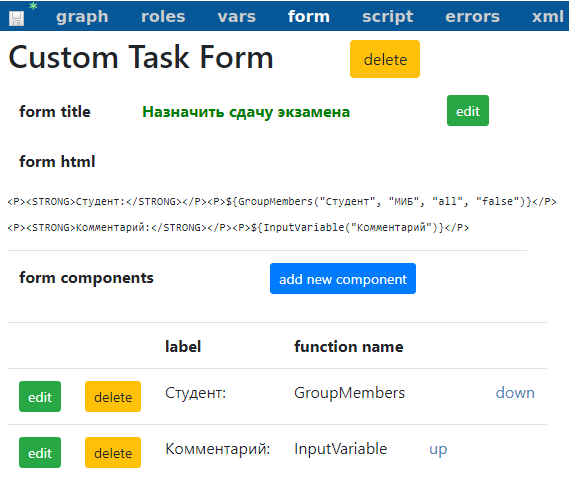
Task: Delete the InputVariable component row
Action: pos(113,453)
